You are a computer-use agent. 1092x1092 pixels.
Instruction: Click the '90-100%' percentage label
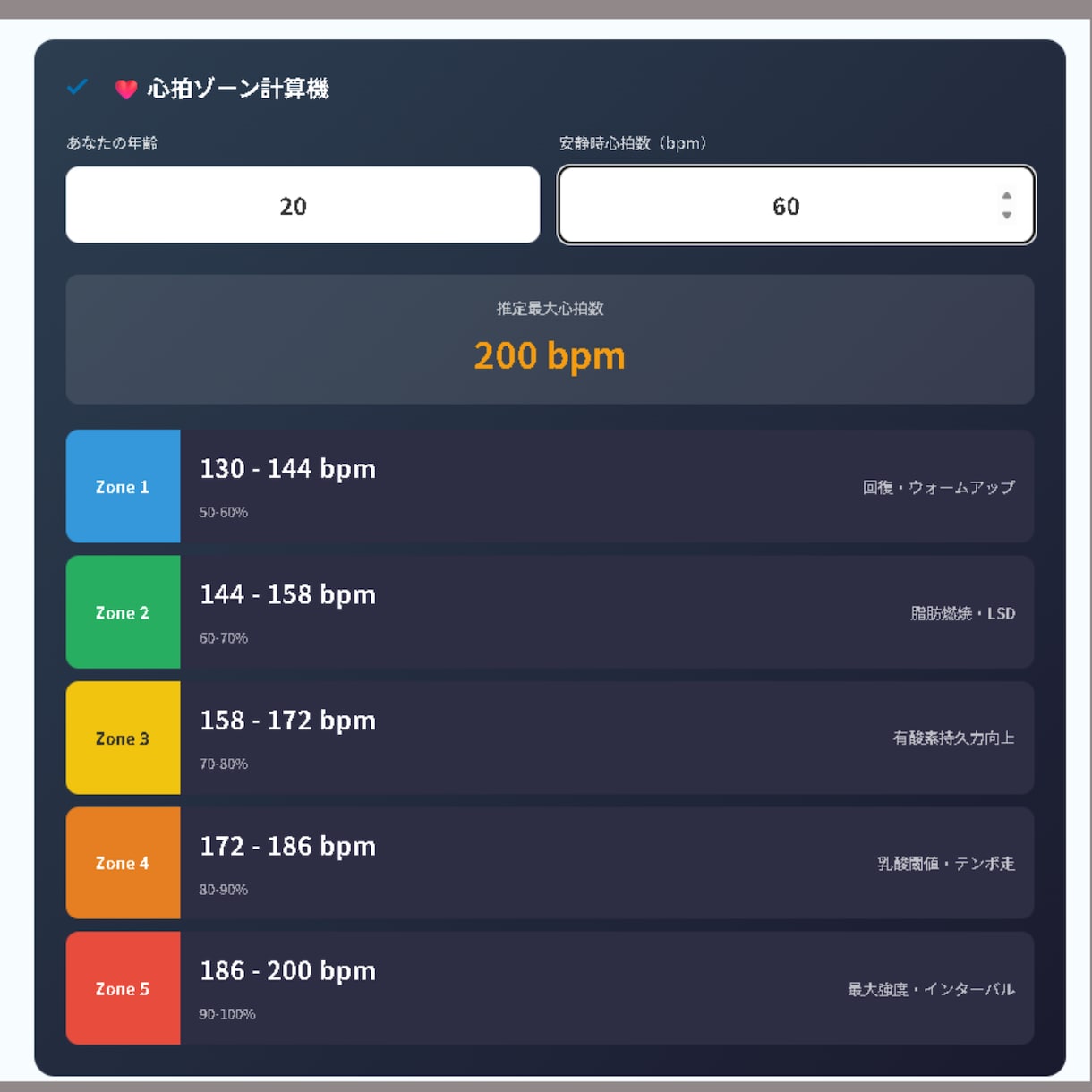click(227, 1014)
